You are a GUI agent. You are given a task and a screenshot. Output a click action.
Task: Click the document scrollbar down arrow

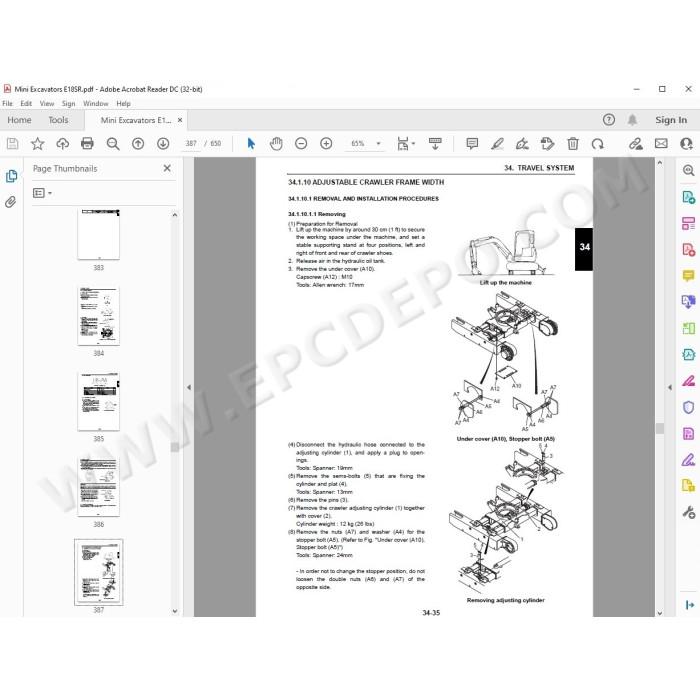click(x=660, y=613)
